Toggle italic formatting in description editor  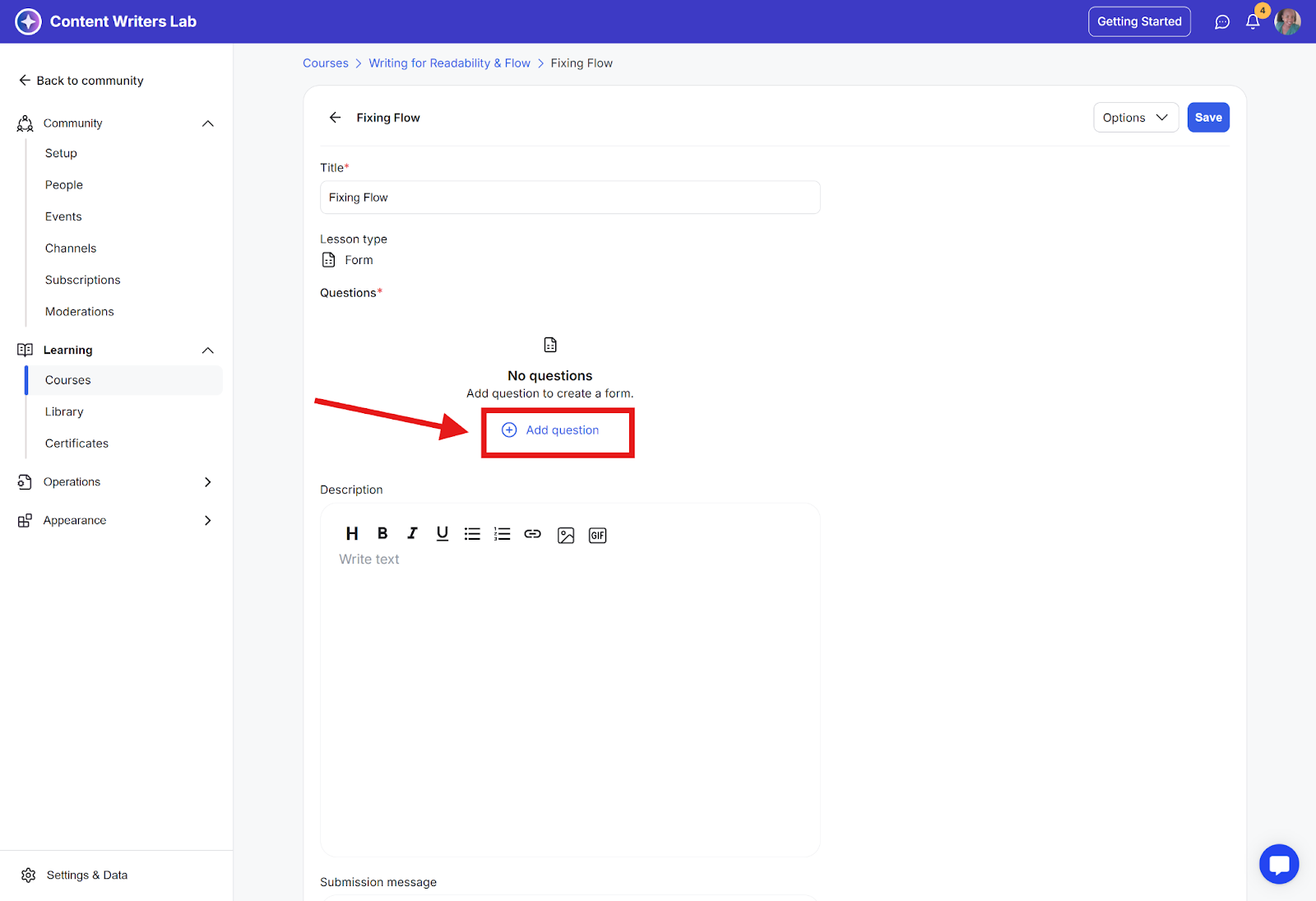[x=412, y=534]
